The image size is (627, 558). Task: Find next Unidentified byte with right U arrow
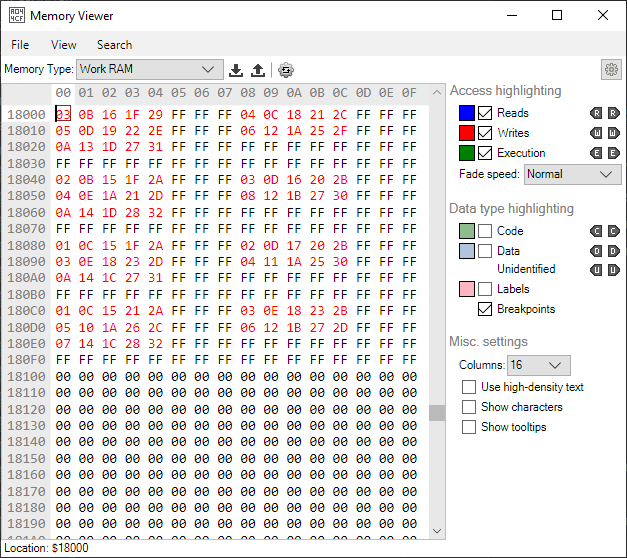point(613,270)
